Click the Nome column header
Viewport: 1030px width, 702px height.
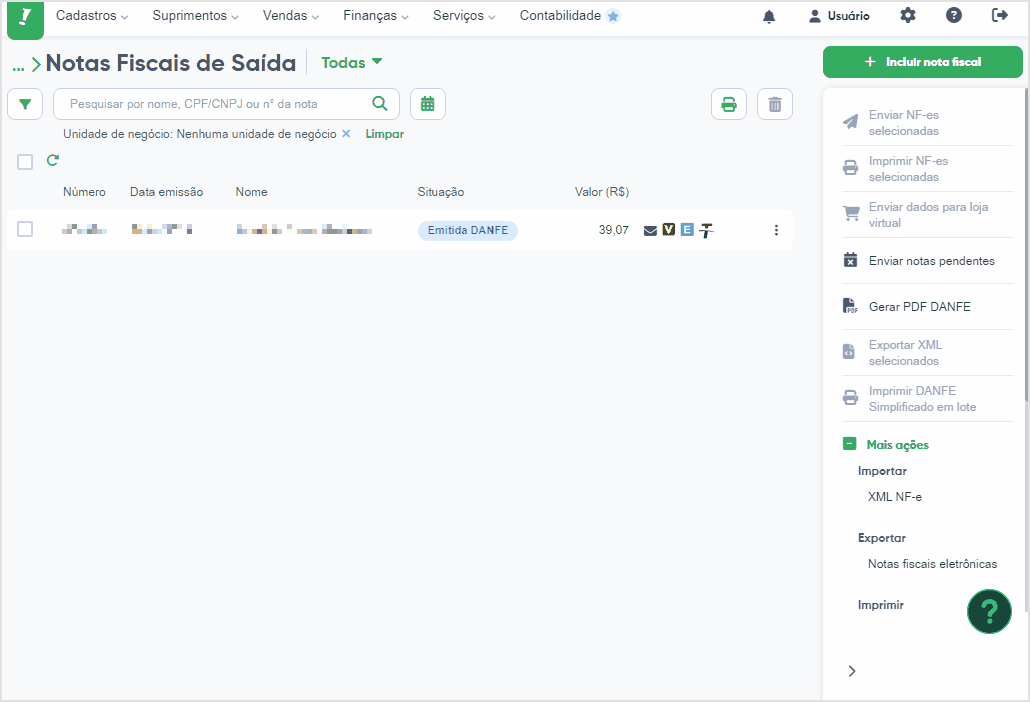(x=251, y=192)
